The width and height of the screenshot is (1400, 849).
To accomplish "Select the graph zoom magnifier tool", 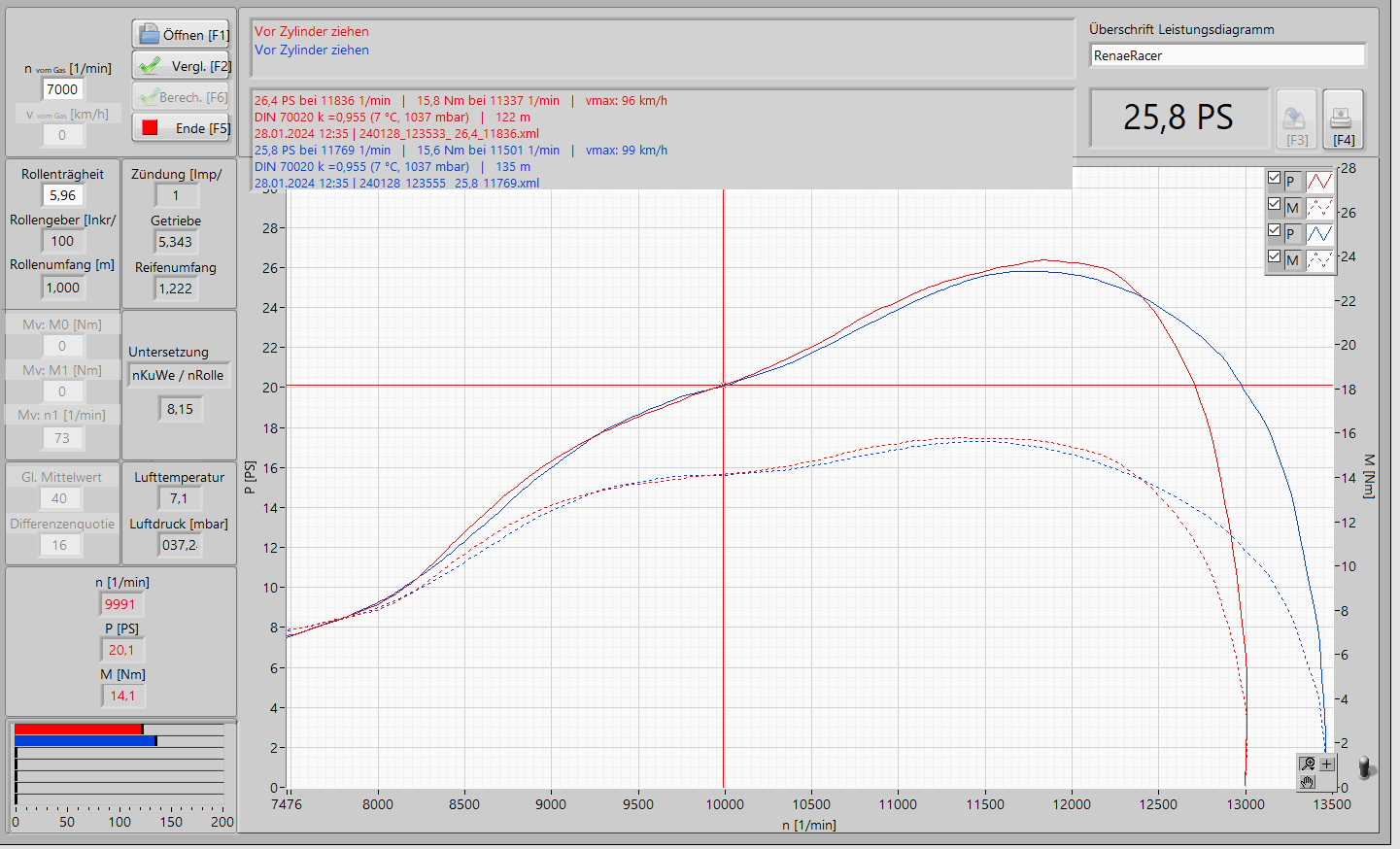I will point(1308,764).
